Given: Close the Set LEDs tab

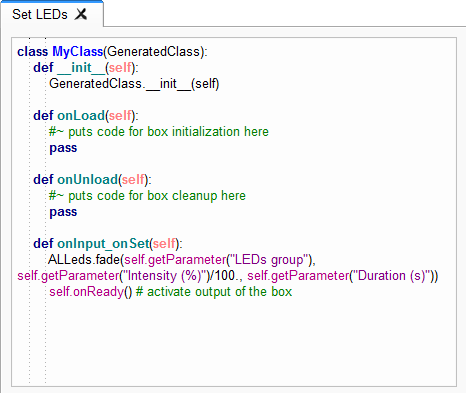Looking at the screenshot, I should click(81, 14).
